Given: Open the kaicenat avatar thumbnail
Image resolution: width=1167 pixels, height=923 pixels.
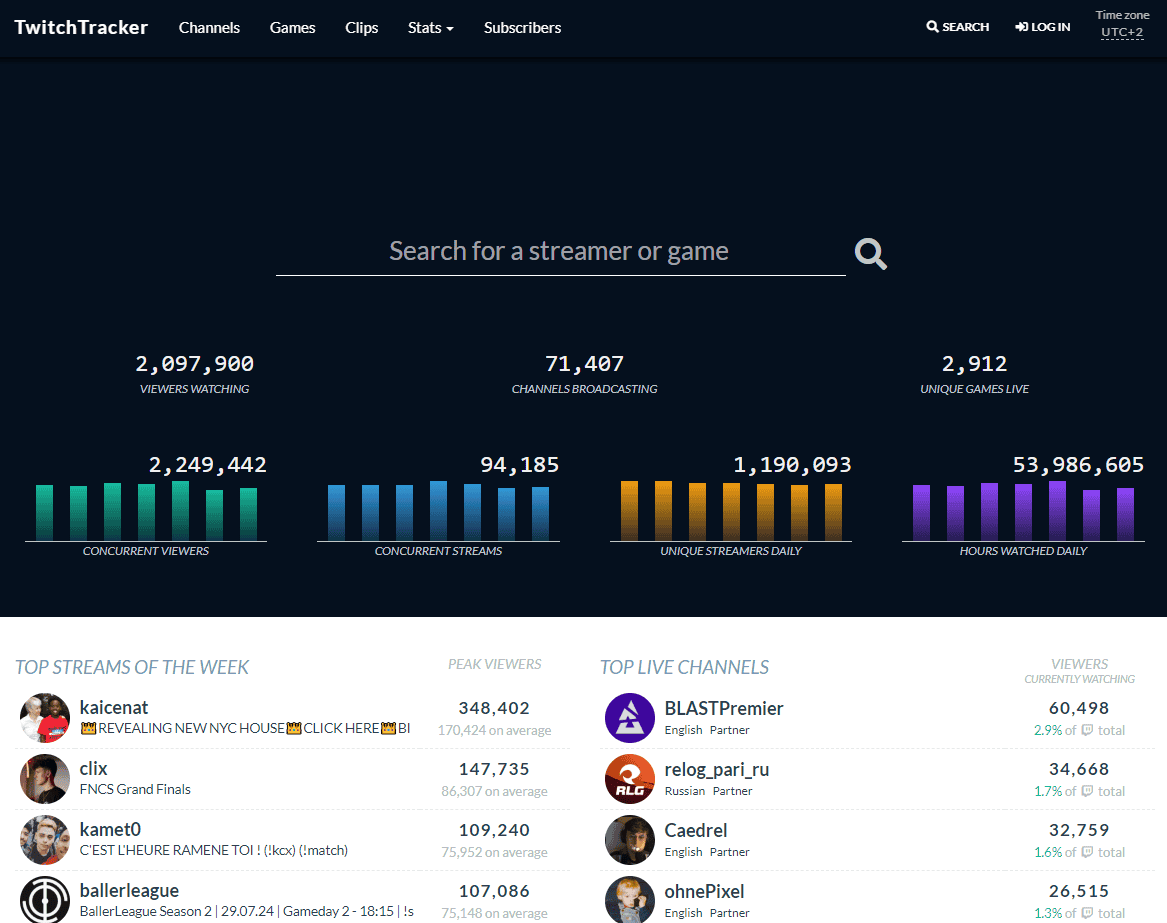Looking at the screenshot, I should point(45,718).
